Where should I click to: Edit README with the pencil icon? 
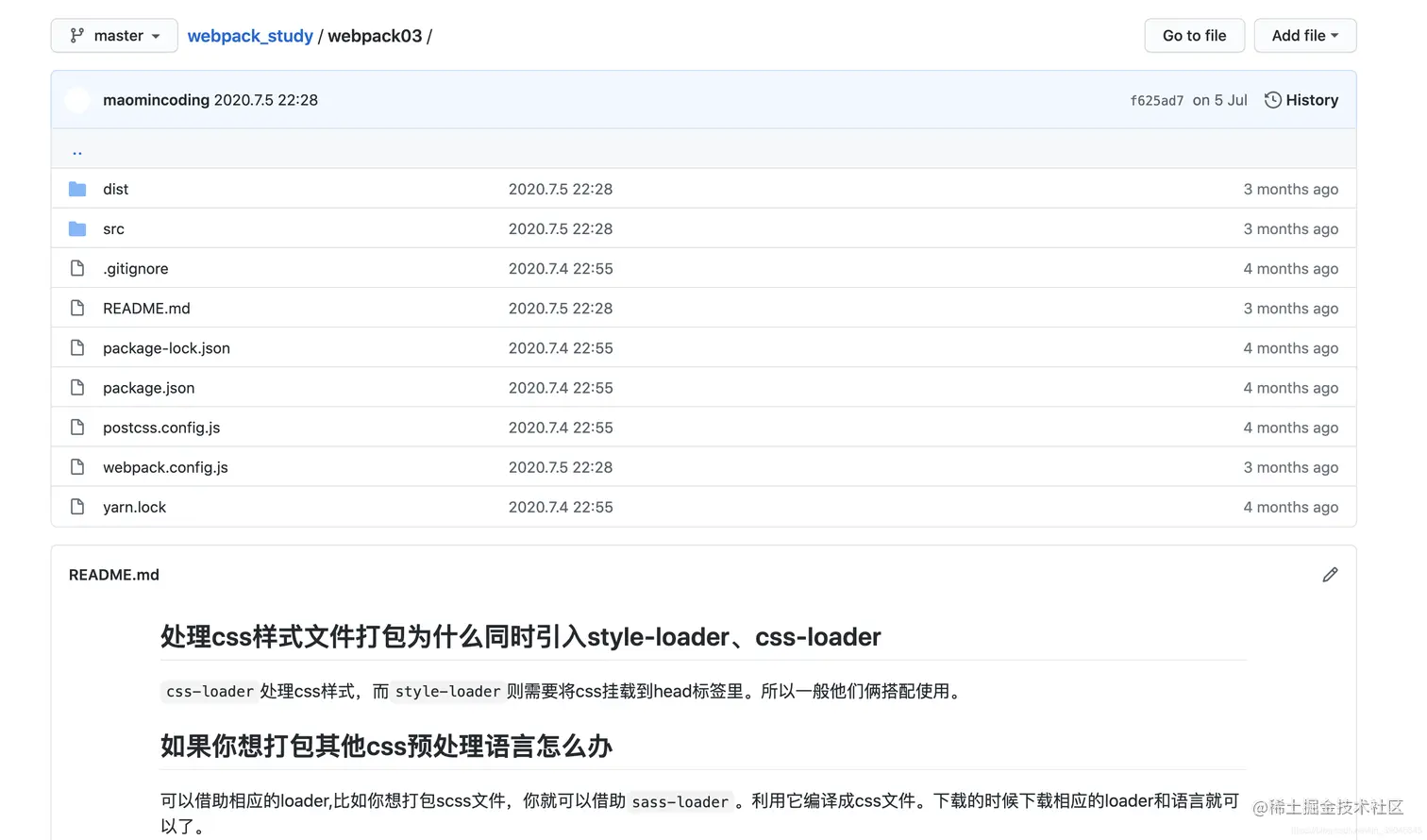(1330, 575)
